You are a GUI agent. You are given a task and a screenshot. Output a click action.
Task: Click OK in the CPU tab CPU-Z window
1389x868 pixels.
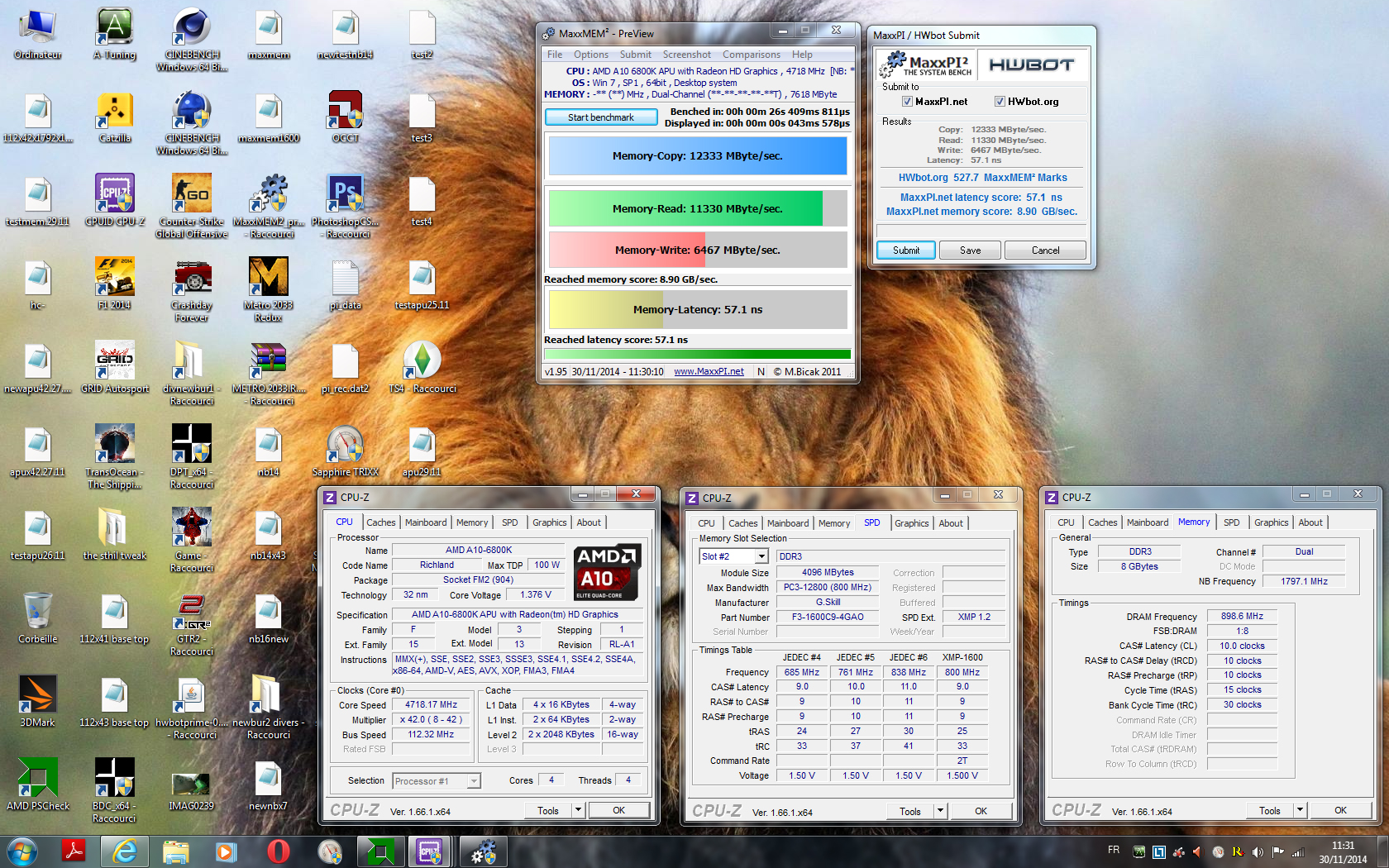pos(618,810)
